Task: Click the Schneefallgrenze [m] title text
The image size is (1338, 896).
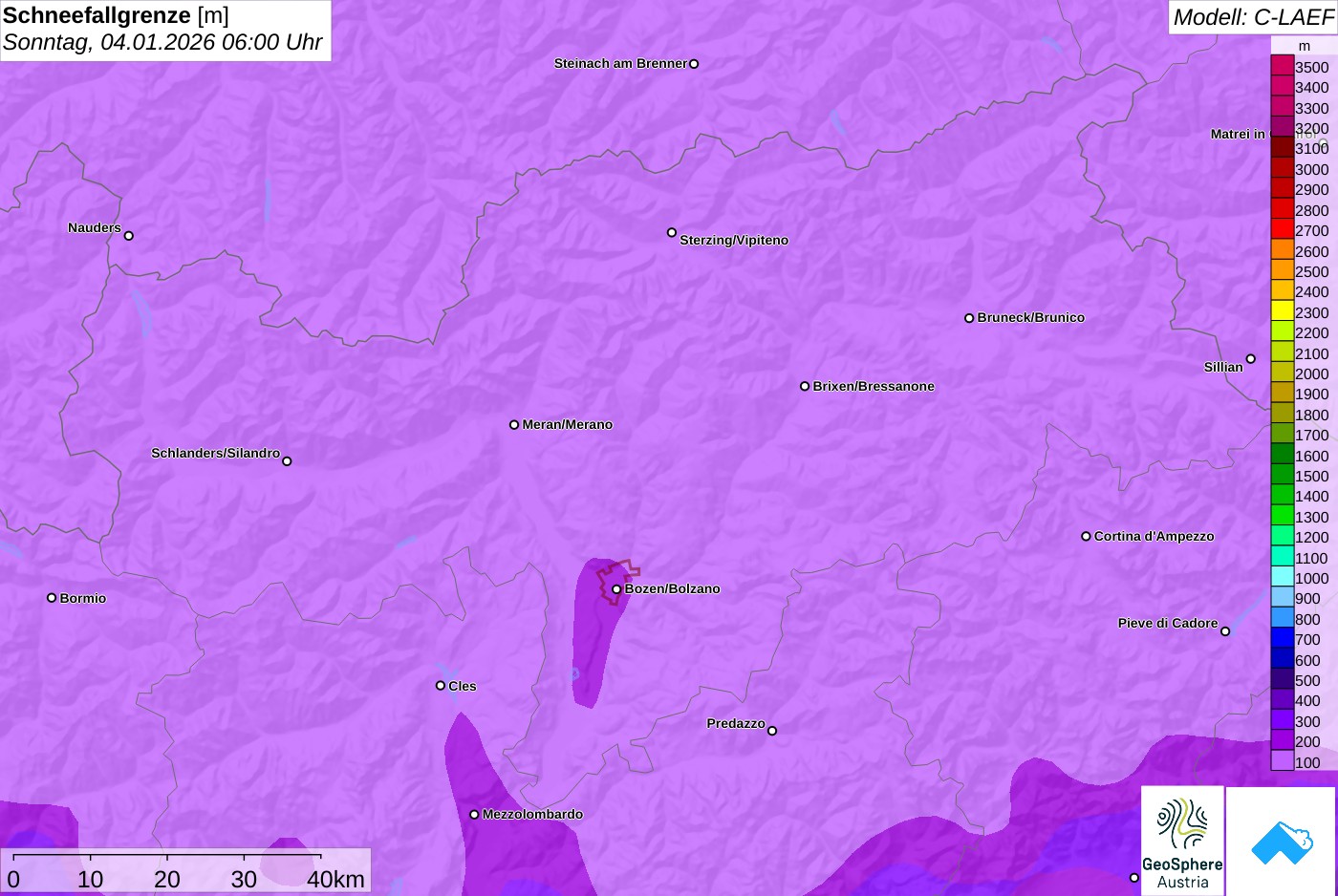Action: (116, 15)
